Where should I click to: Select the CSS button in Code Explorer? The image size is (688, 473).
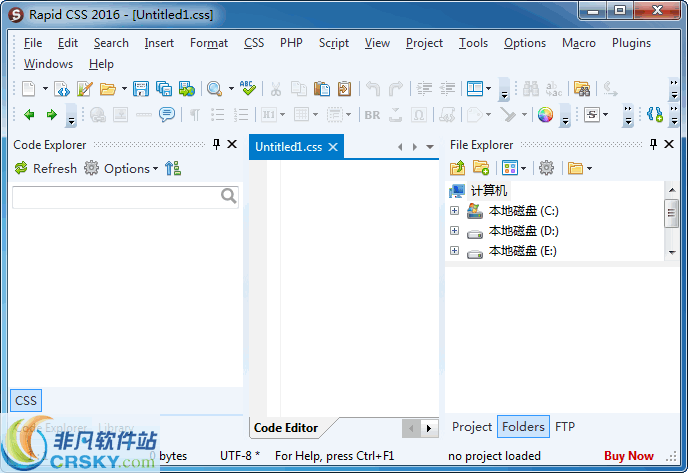click(26, 401)
